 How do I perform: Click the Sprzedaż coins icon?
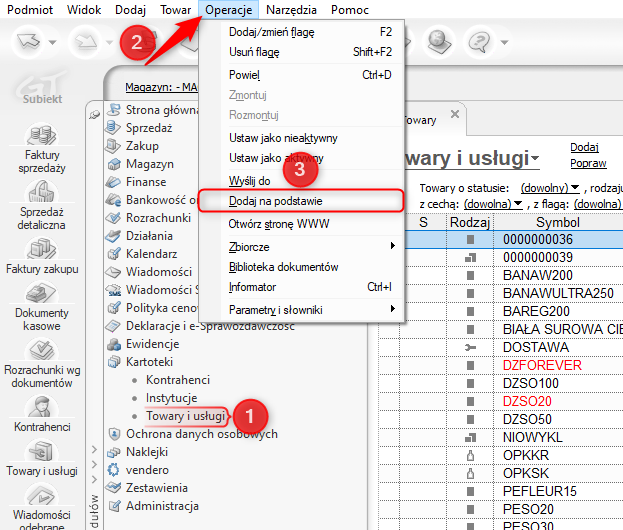[x=114, y=128]
